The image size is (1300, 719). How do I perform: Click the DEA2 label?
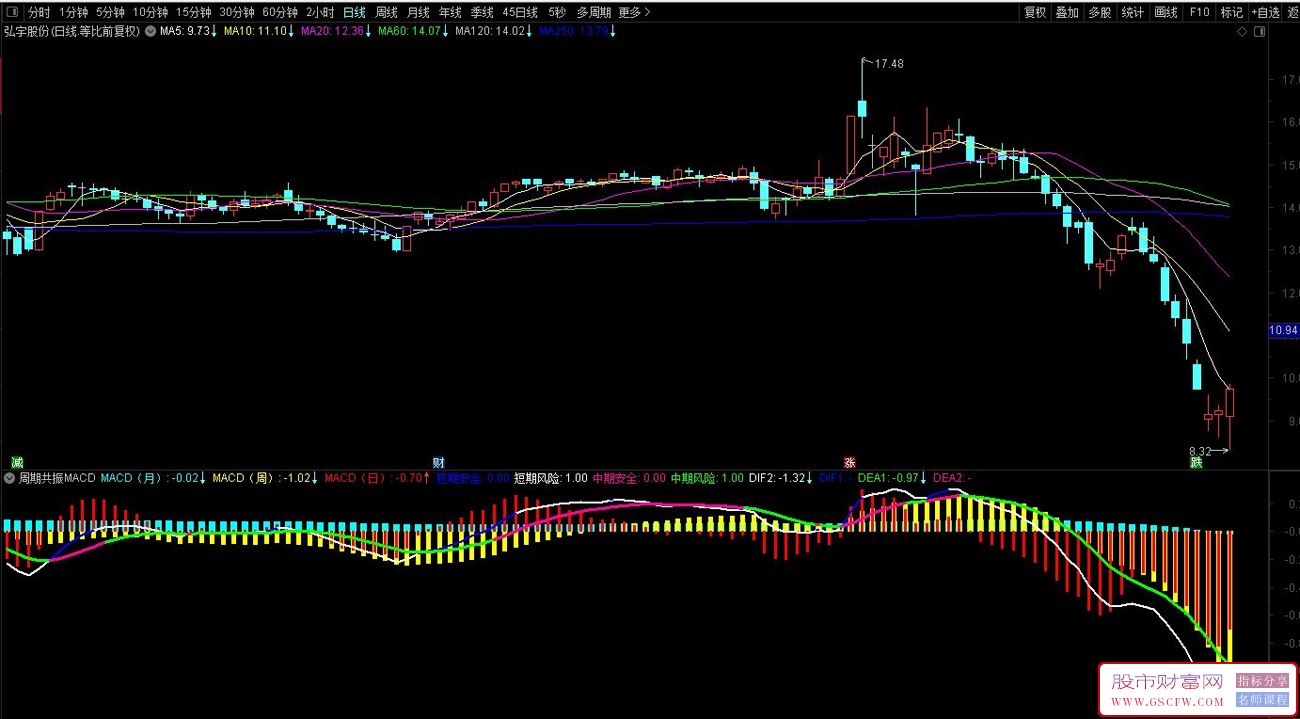pyautogui.click(x=952, y=478)
